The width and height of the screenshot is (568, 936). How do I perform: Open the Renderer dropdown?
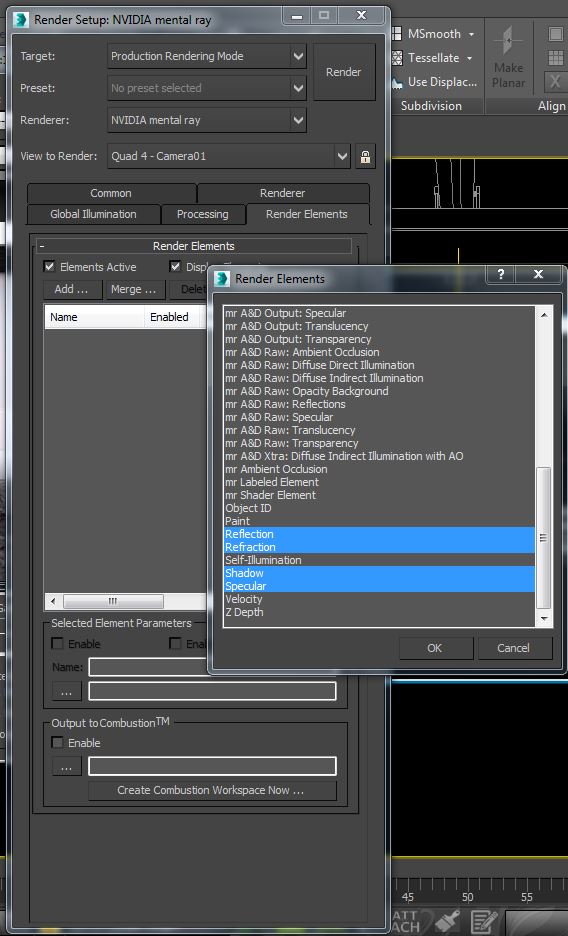[x=298, y=121]
